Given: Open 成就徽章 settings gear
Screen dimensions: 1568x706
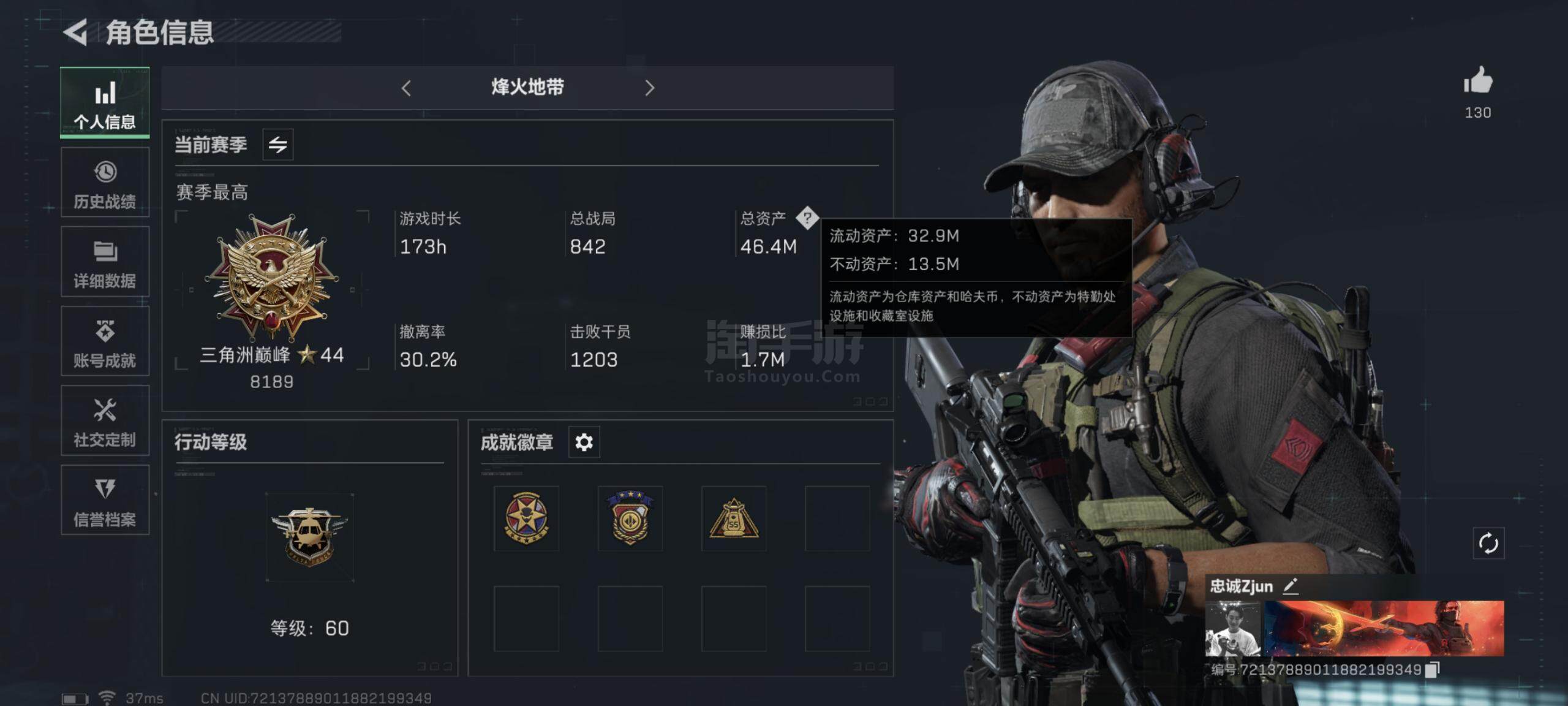Looking at the screenshot, I should click(584, 442).
